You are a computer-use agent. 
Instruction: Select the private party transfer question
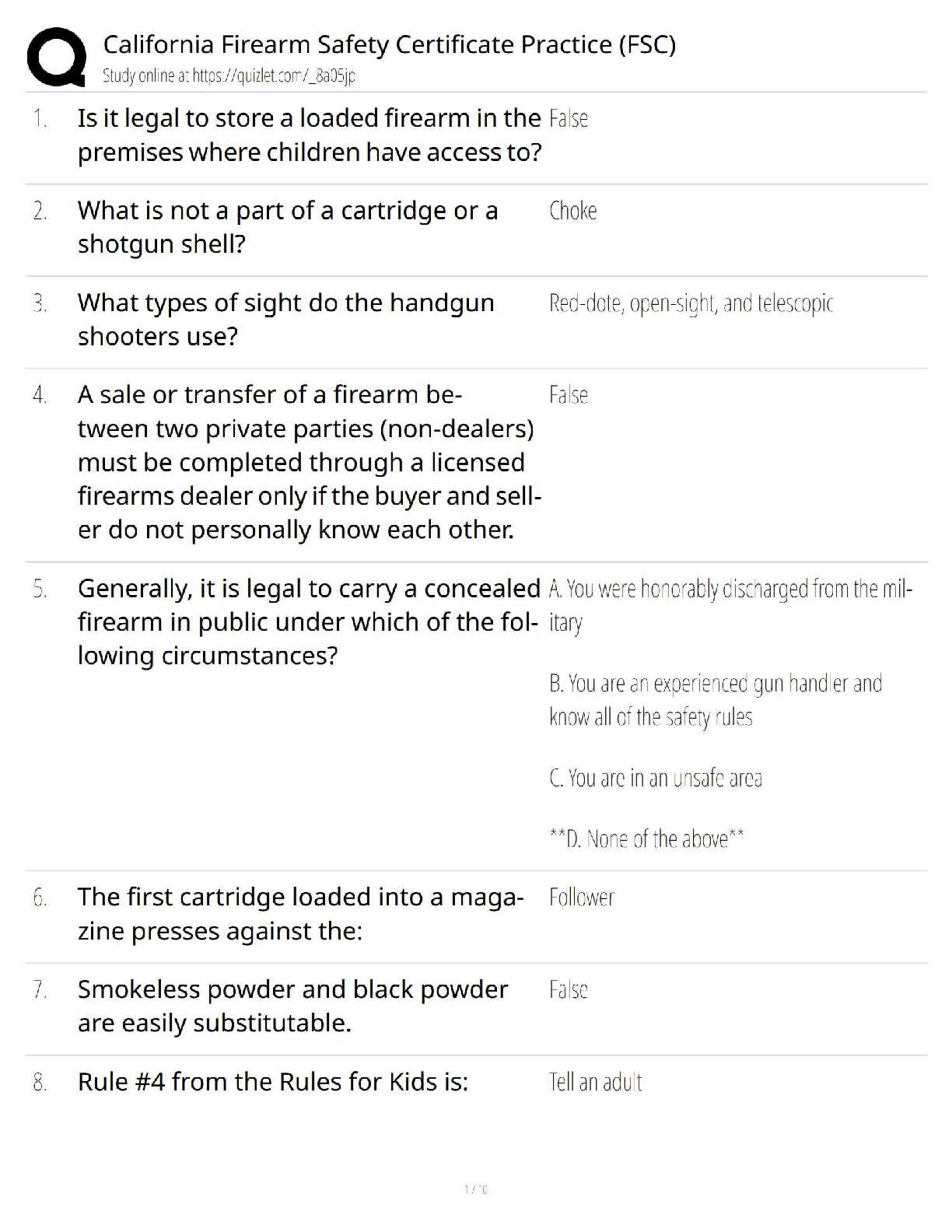point(309,462)
